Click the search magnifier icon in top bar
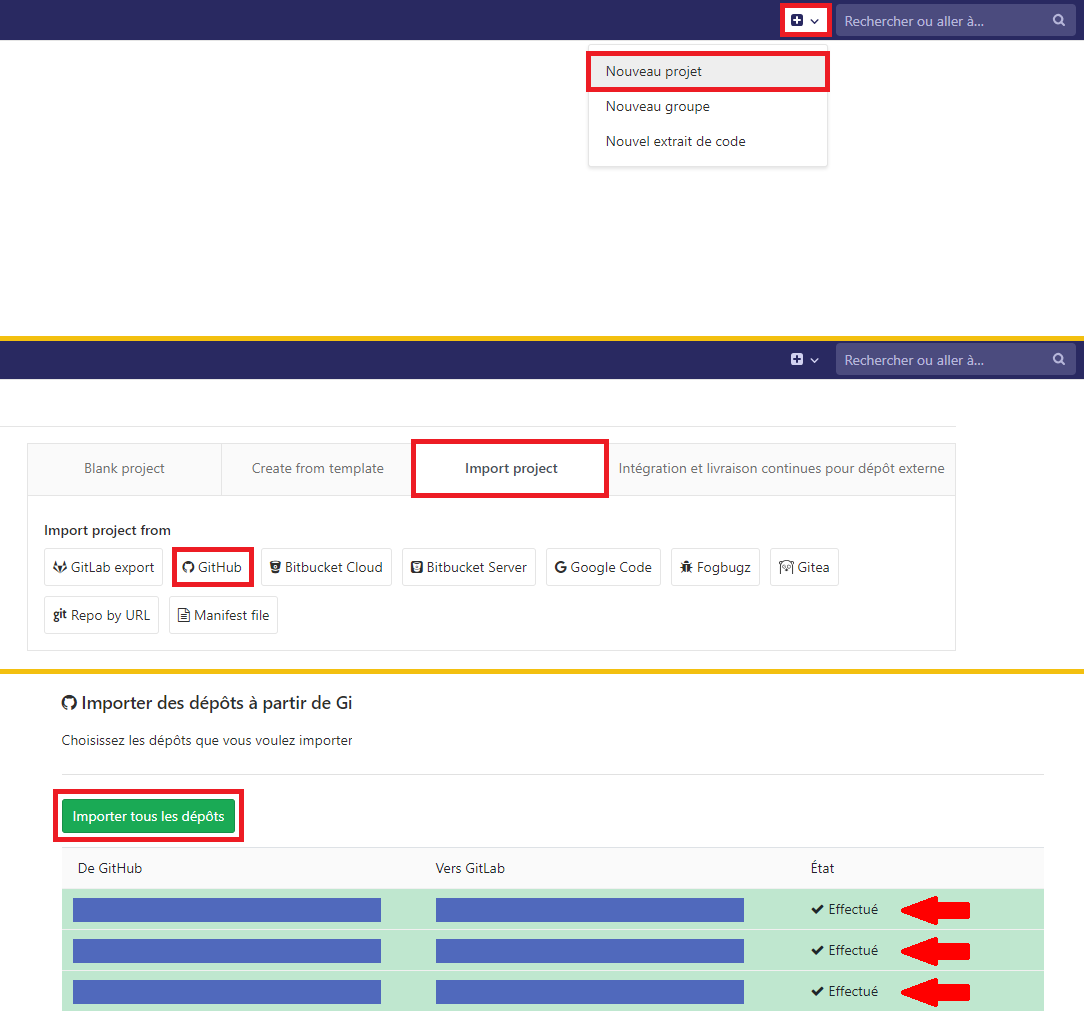This screenshot has width=1084, height=1013. [x=1059, y=20]
